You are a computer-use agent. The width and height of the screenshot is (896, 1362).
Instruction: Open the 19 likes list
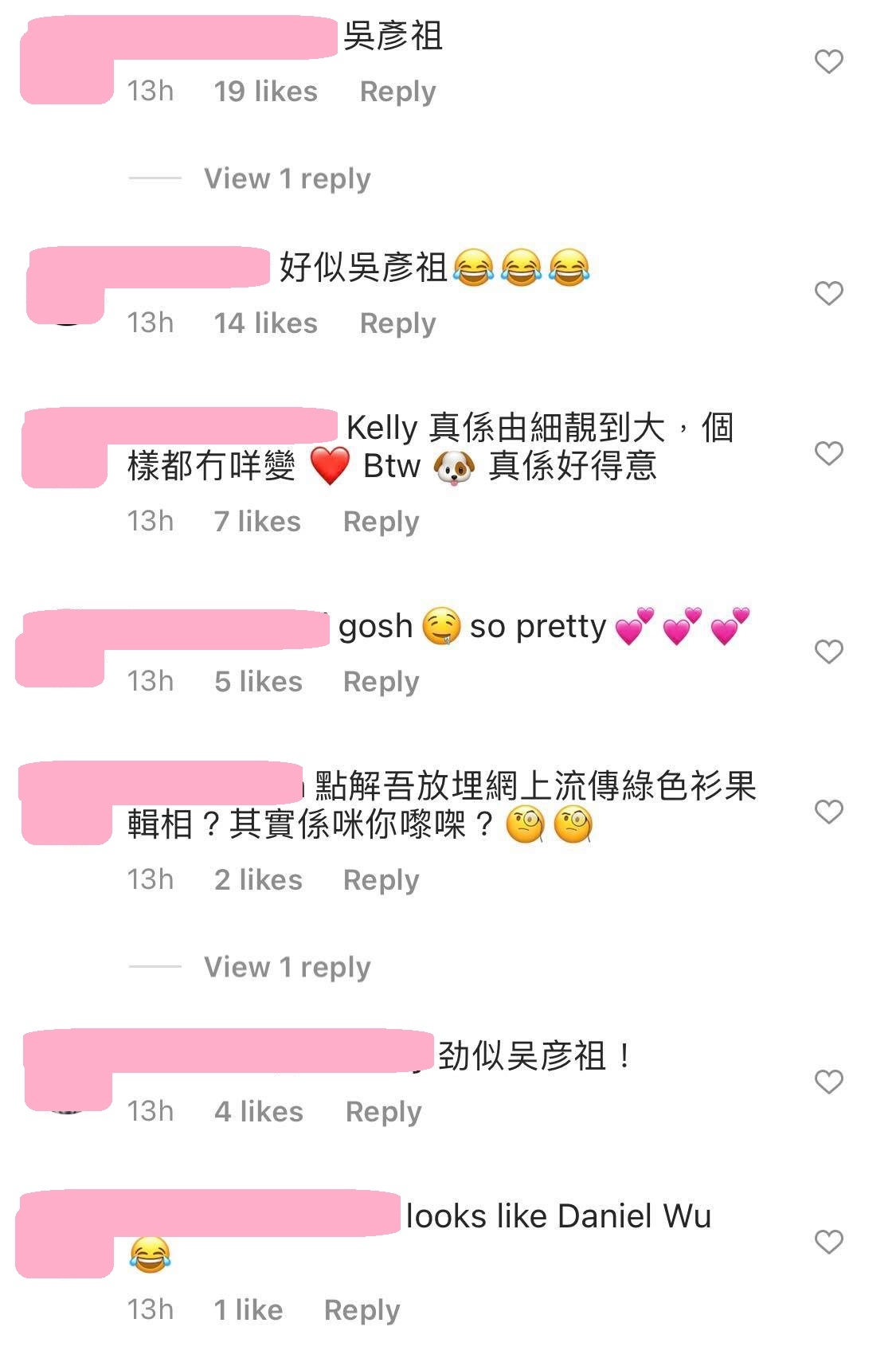[265, 92]
